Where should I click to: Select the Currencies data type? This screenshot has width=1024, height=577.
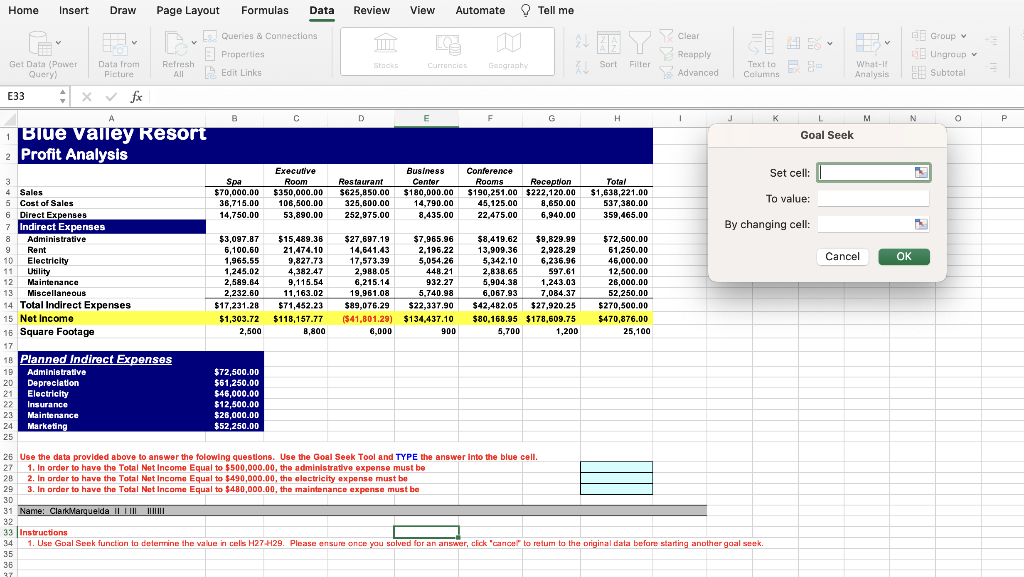[447, 52]
